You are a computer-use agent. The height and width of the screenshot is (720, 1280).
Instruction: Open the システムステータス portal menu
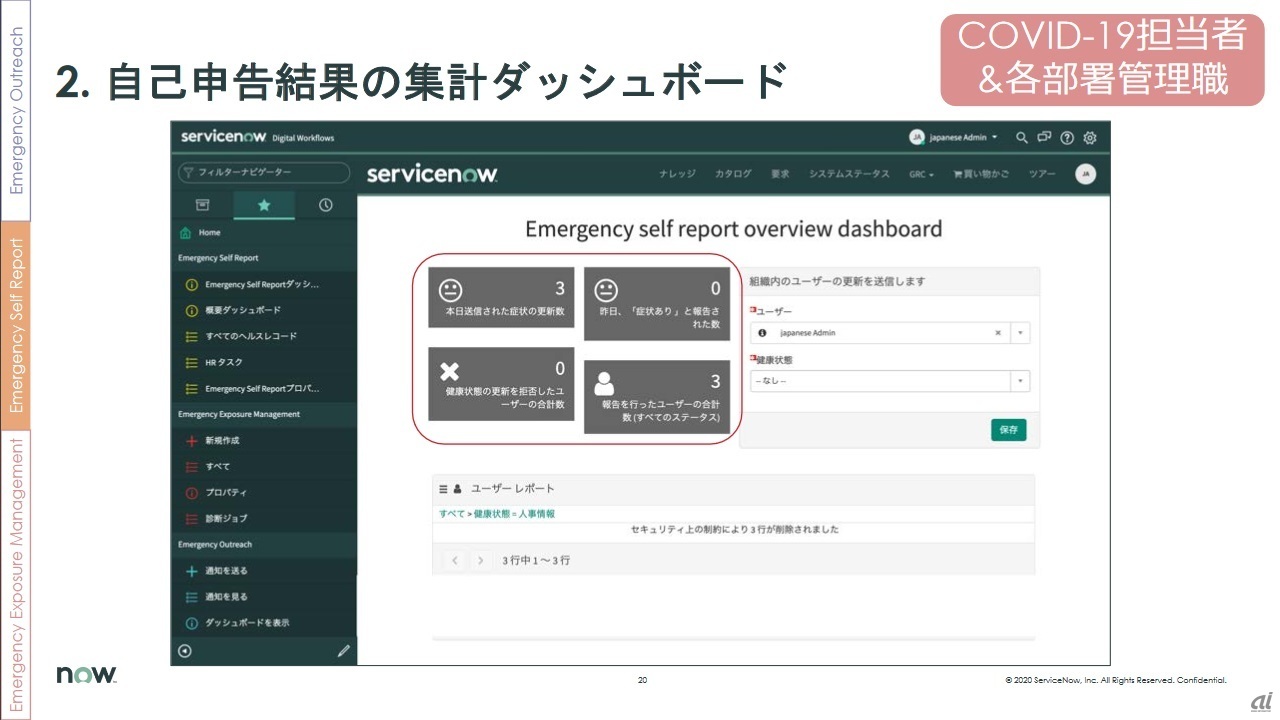click(849, 174)
